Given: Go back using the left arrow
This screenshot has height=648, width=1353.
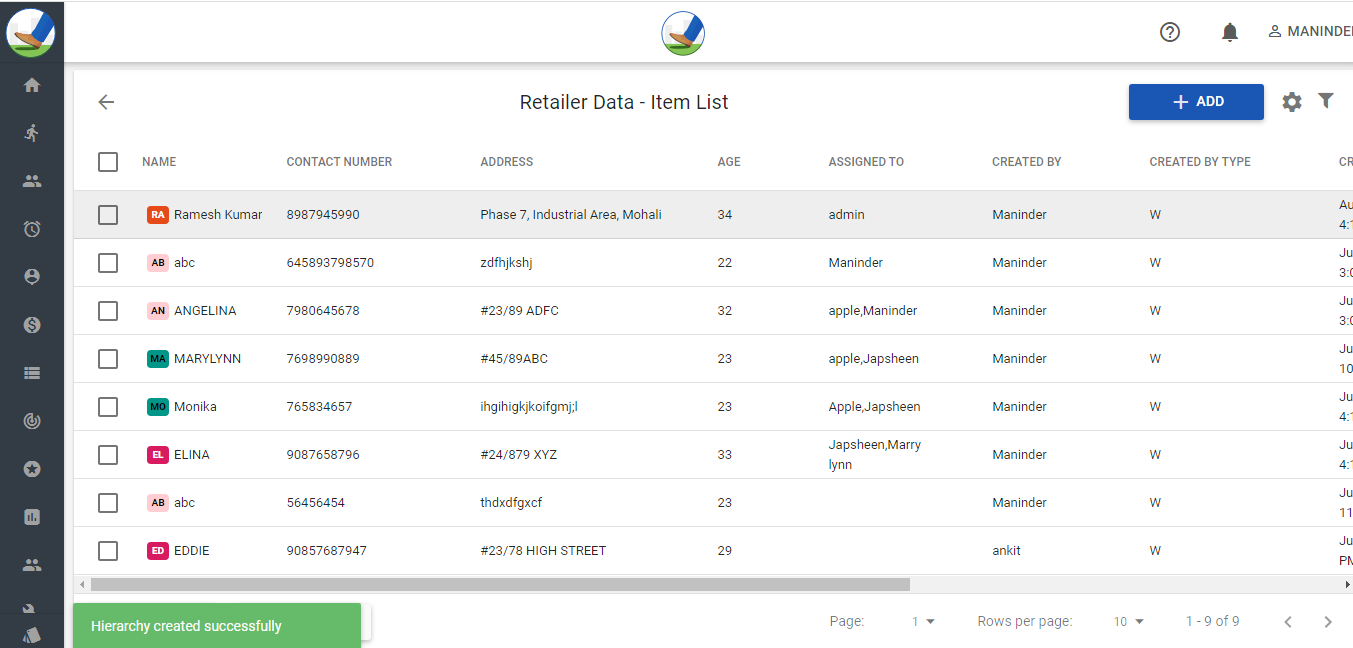Looking at the screenshot, I should click(106, 102).
